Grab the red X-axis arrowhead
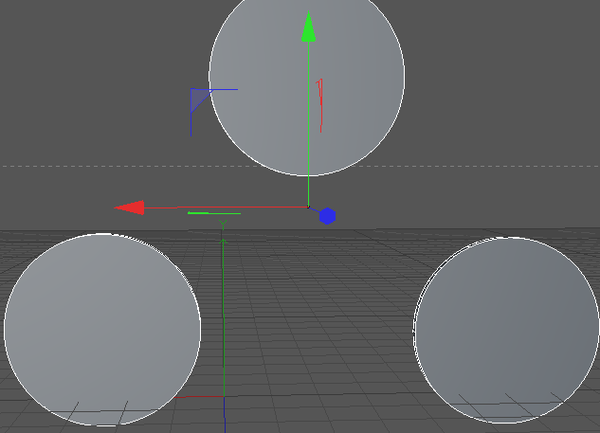Screen dimensions: 600x433 click(x=130, y=208)
